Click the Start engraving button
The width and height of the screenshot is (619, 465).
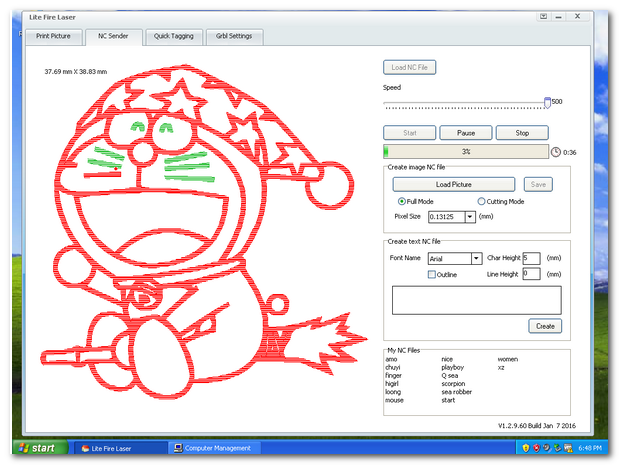409,133
